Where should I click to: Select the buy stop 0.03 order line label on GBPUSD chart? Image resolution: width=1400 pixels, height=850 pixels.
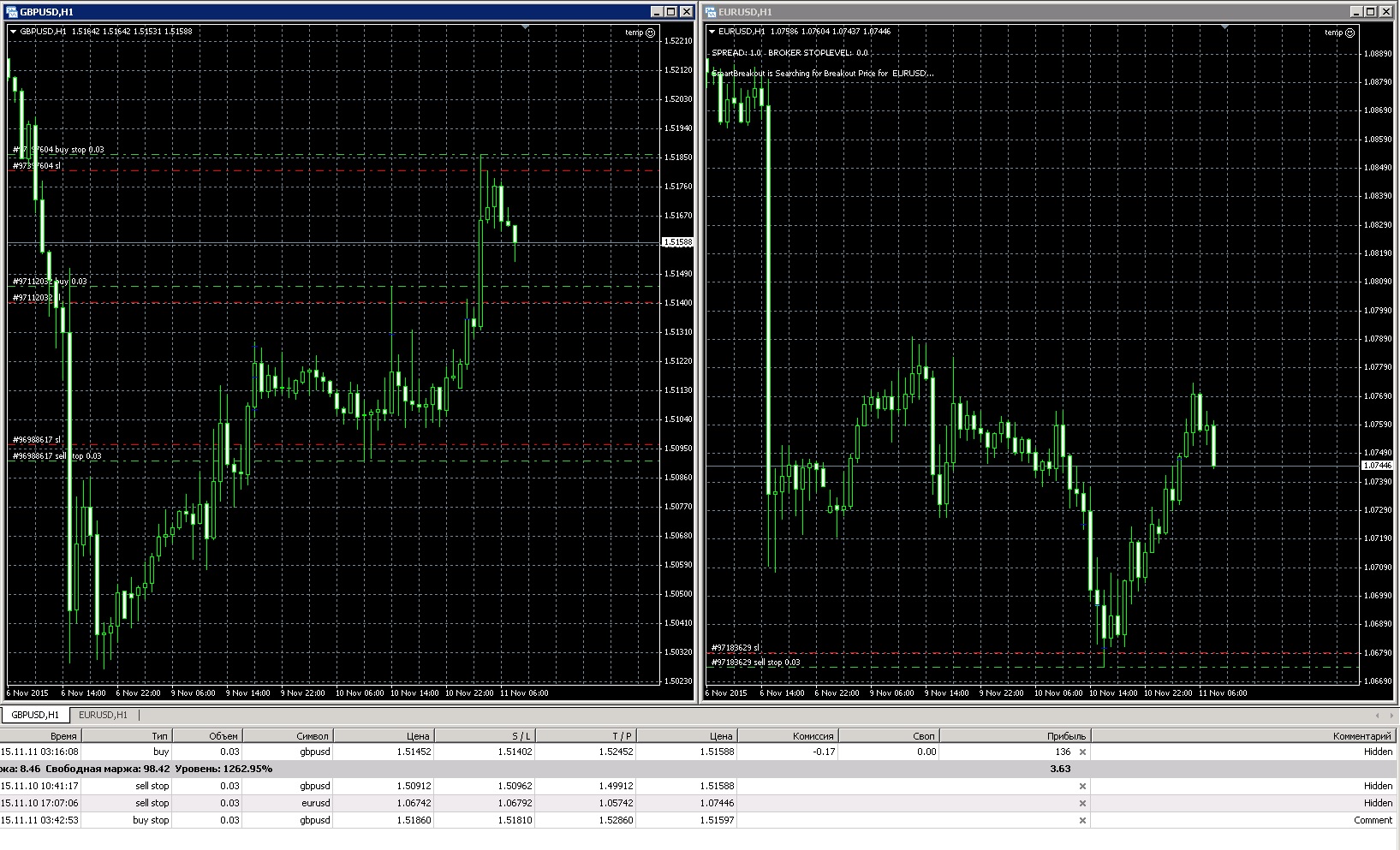pos(58,150)
